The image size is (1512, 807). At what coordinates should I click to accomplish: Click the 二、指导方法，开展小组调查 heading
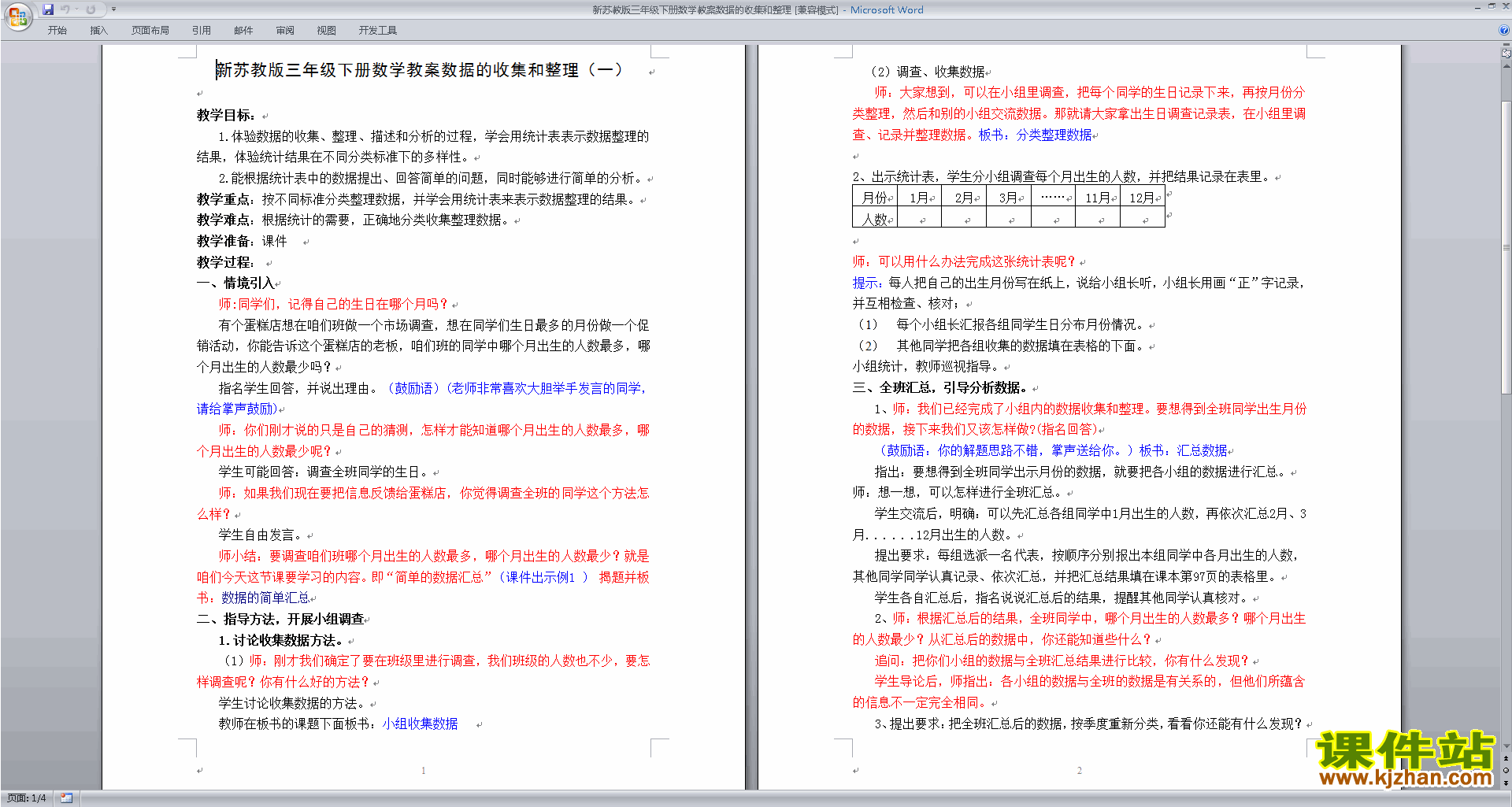click(x=280, y=619)
